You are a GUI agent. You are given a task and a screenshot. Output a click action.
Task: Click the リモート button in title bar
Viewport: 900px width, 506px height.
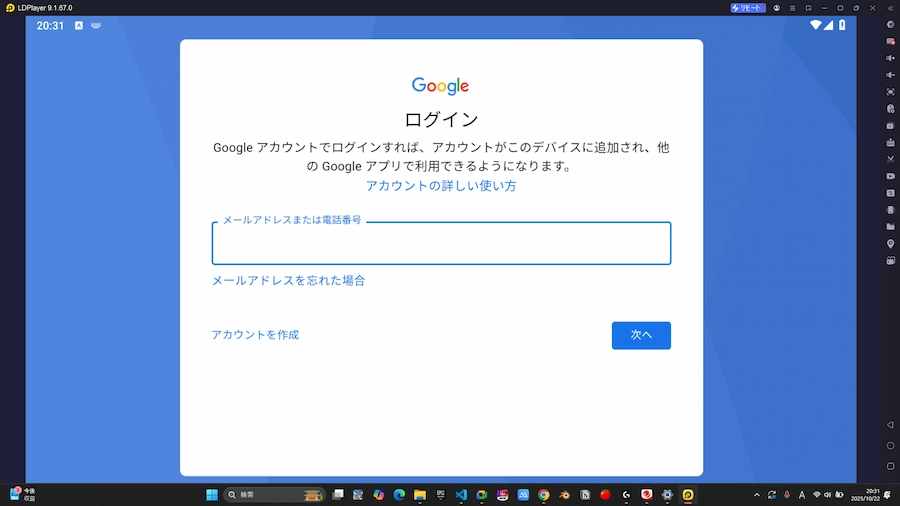click(748, 7)
